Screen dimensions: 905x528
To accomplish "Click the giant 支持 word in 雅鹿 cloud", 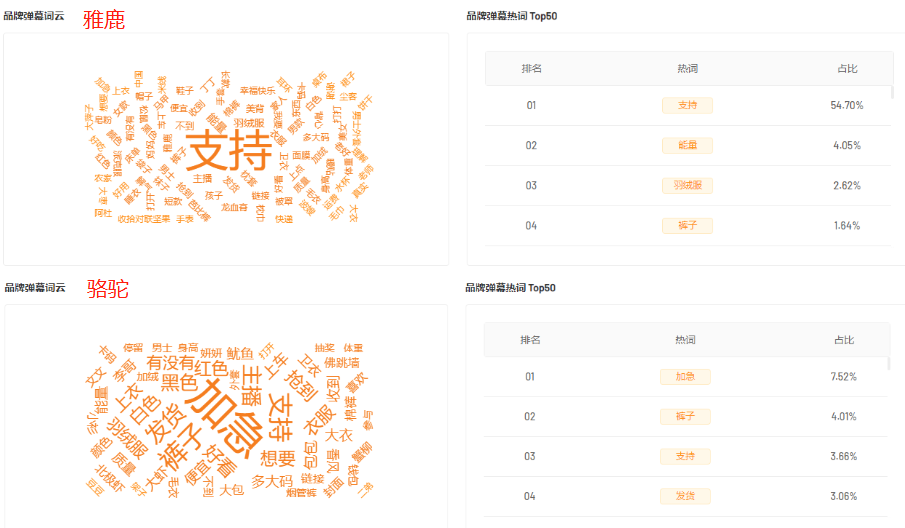I will pyautogui.click(x=229, y=150).
